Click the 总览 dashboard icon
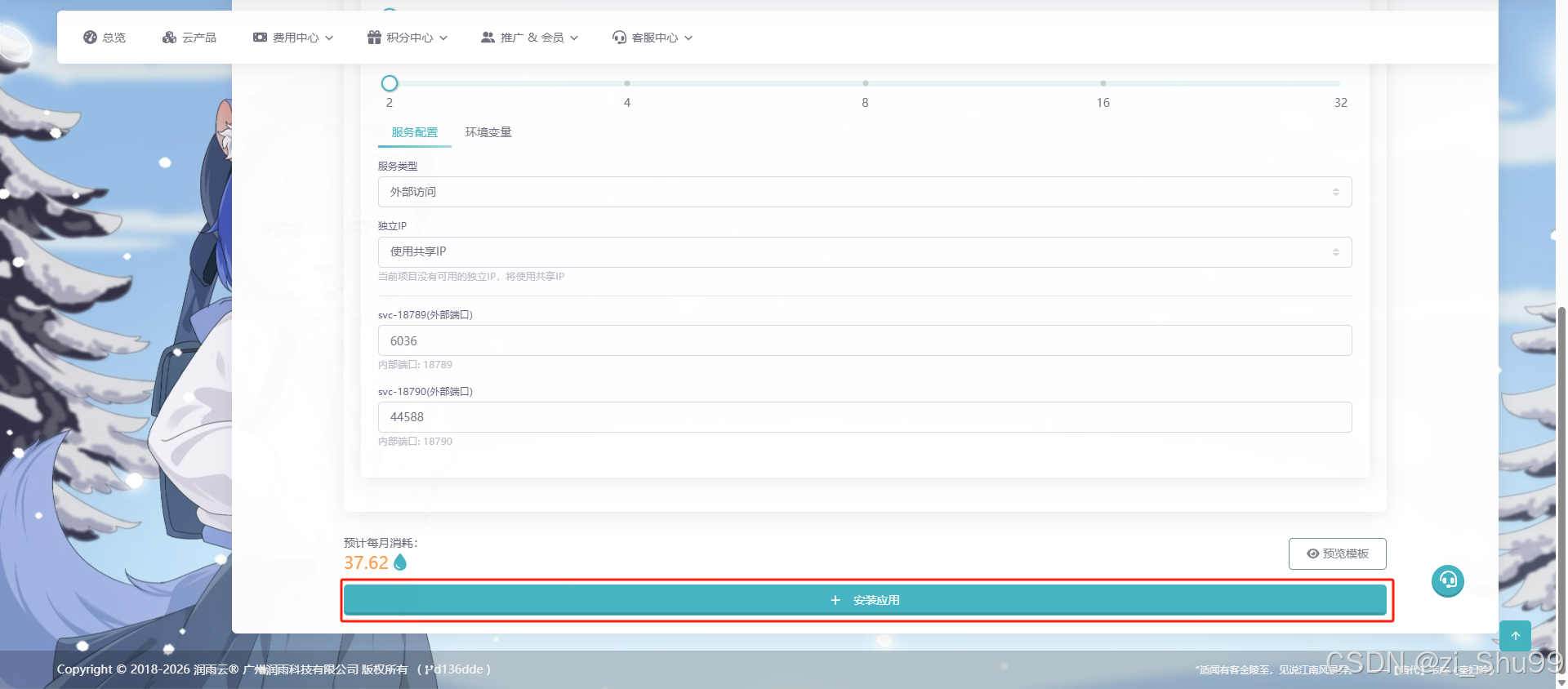This screenshot has height=689, width=1568. click(x=90, y=38)
